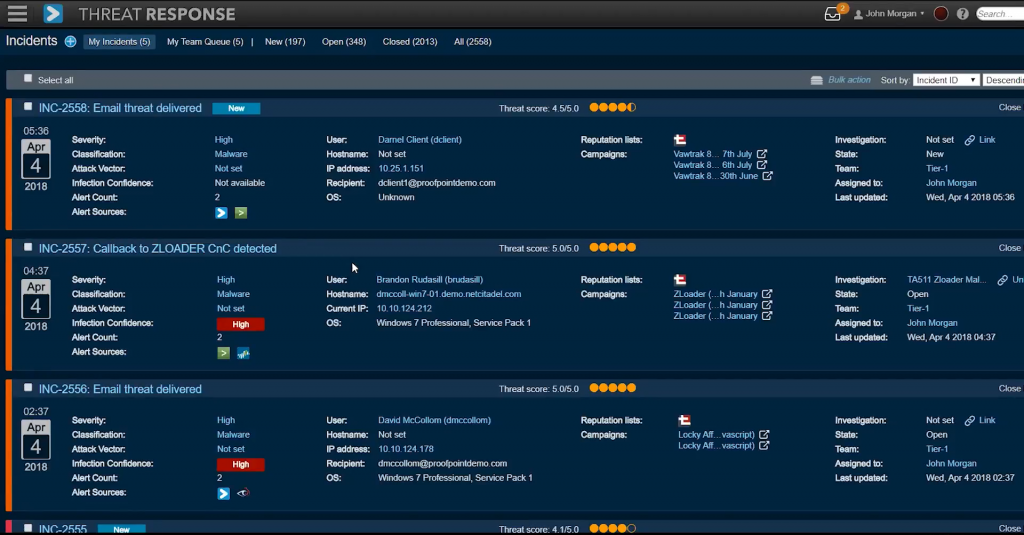The height and width of the screenshot is (535, 1024).
Task: Click investigation link chain icon for INC-2556
Action: click(970, 420)
